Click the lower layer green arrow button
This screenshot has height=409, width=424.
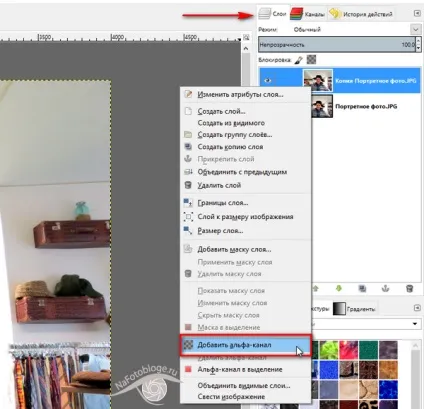point(339,288)
